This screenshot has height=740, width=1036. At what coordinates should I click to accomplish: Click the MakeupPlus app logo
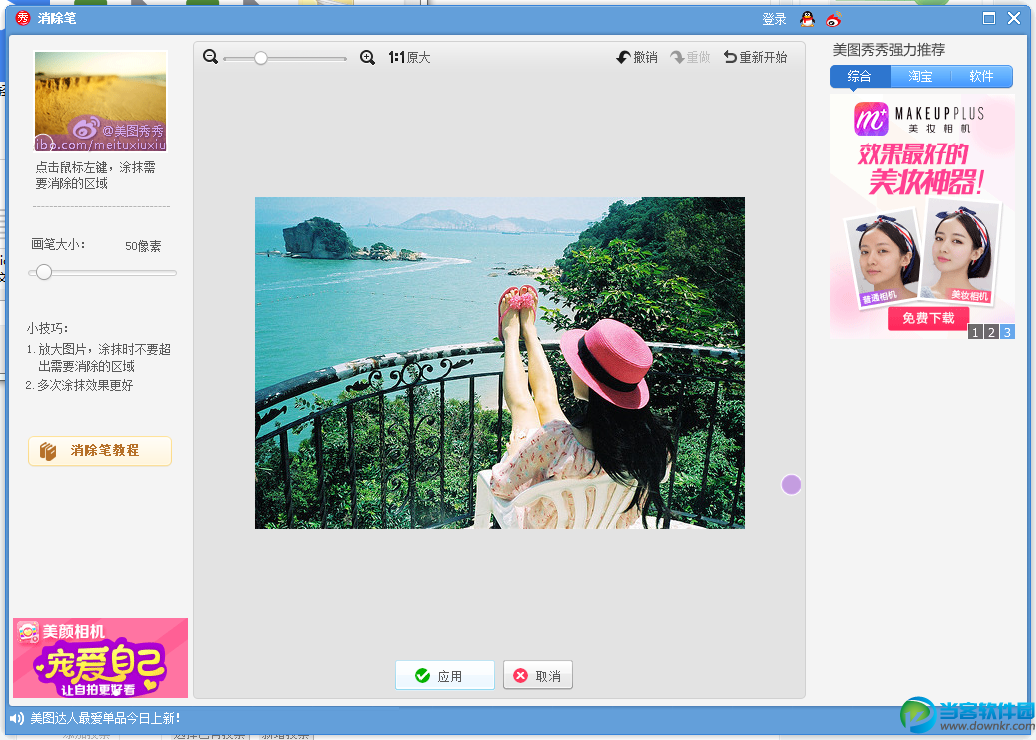coord(871,119)
